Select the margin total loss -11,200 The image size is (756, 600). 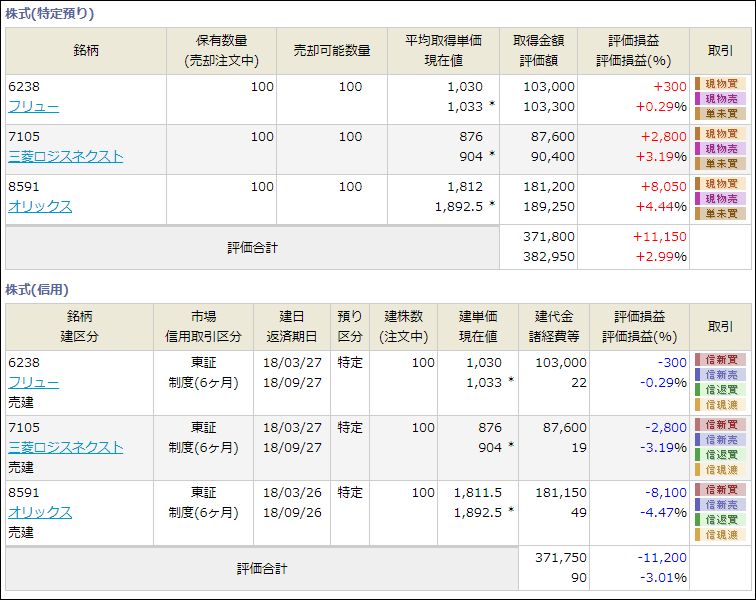(x=662, y=558)
